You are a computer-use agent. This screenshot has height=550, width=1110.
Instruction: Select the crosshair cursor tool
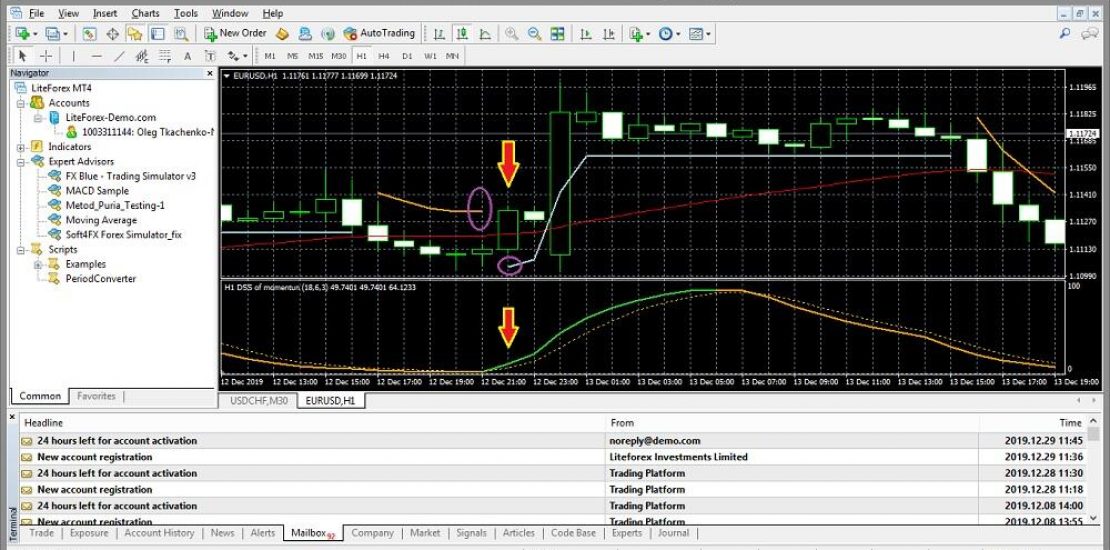[x=46, y=56]
